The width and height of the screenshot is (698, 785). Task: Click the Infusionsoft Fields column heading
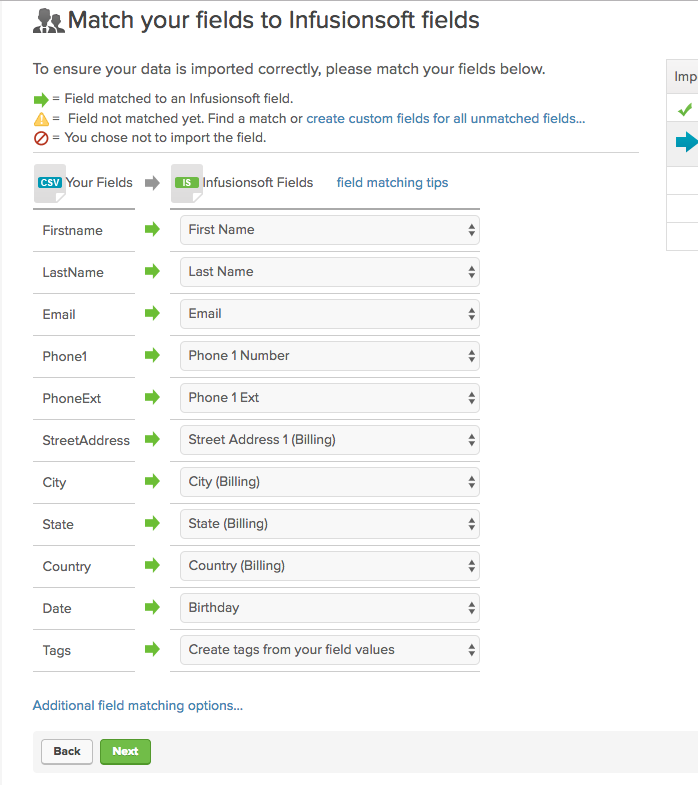258,183
